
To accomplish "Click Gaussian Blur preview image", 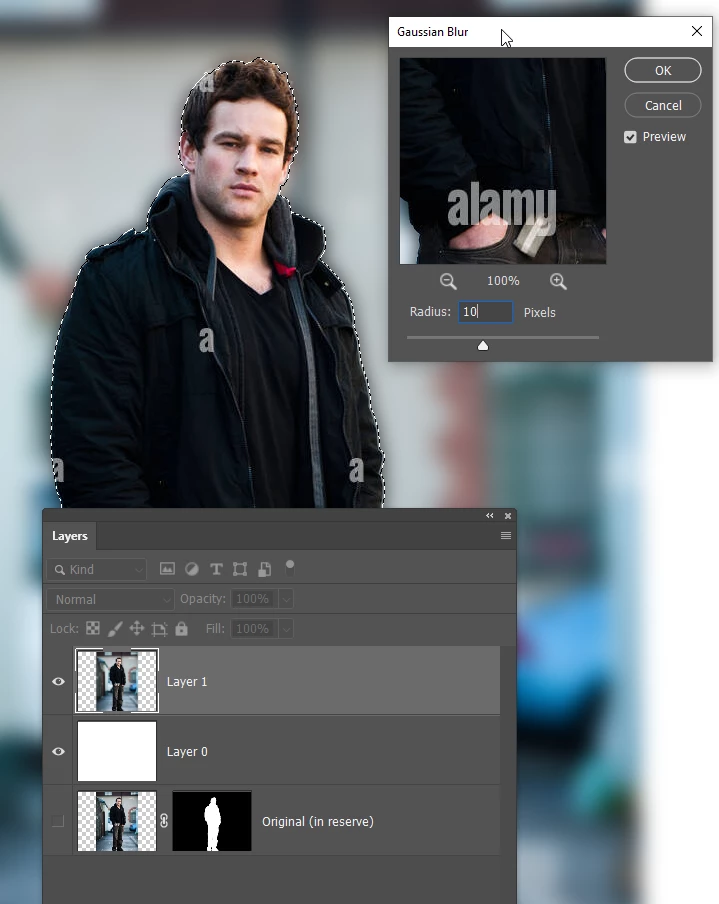I will [503, 161].
